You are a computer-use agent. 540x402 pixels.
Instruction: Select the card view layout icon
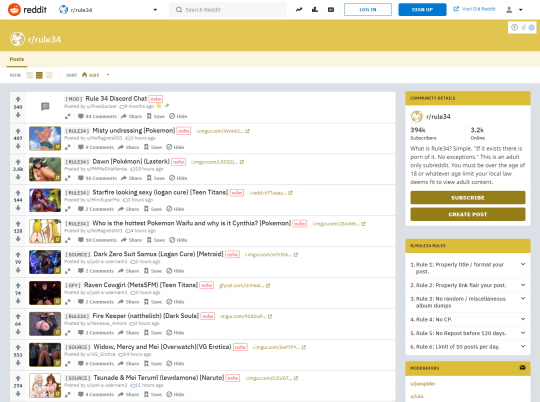[x=30, y=75]
